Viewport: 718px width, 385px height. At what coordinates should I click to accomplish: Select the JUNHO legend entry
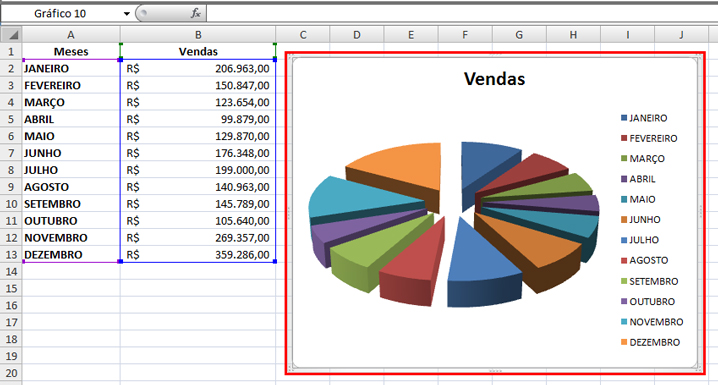tap(640, 220)
